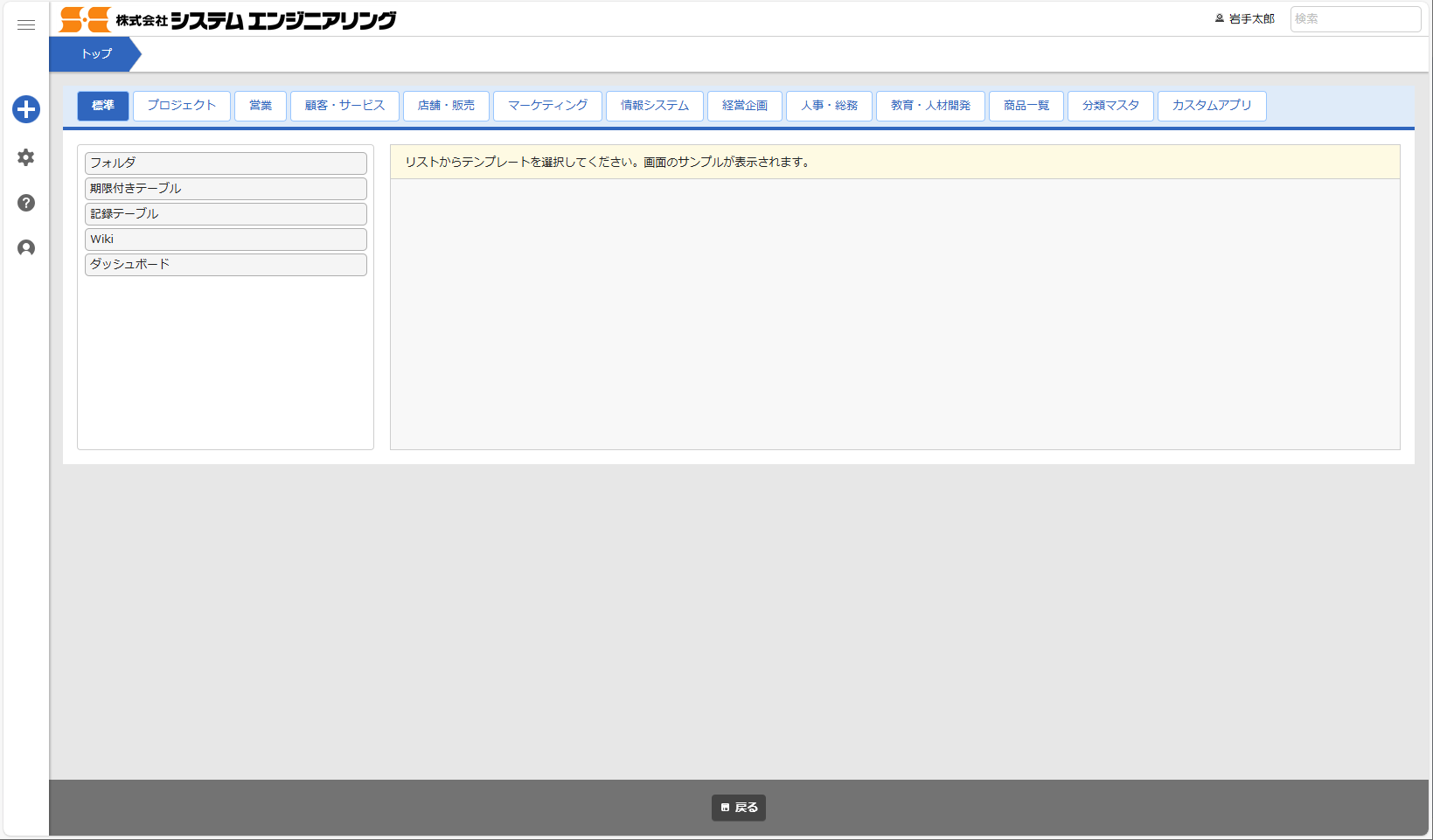The width and height of the screenshot is (1433, 840).
Task: Open the カスタムアプリ tab
Action: [1211, 106]
